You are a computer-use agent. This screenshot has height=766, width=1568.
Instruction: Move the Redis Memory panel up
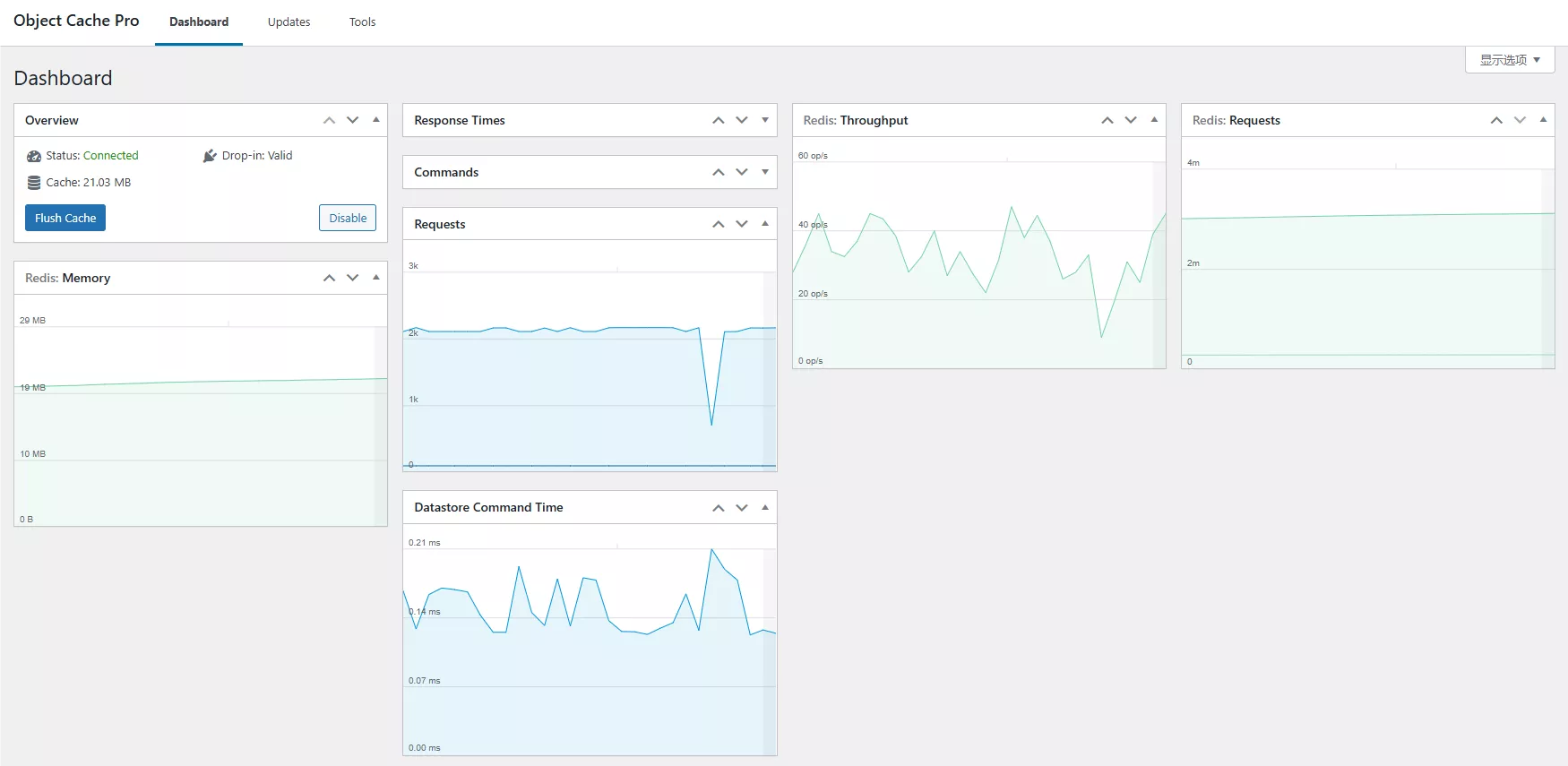[x=329, y=278]
